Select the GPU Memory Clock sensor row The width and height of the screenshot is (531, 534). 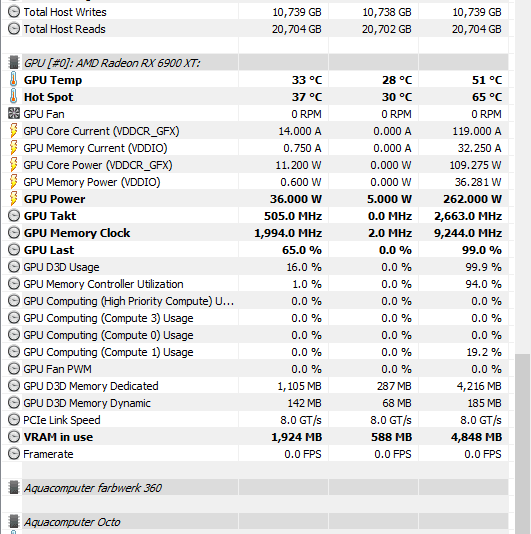pos(255,233)
